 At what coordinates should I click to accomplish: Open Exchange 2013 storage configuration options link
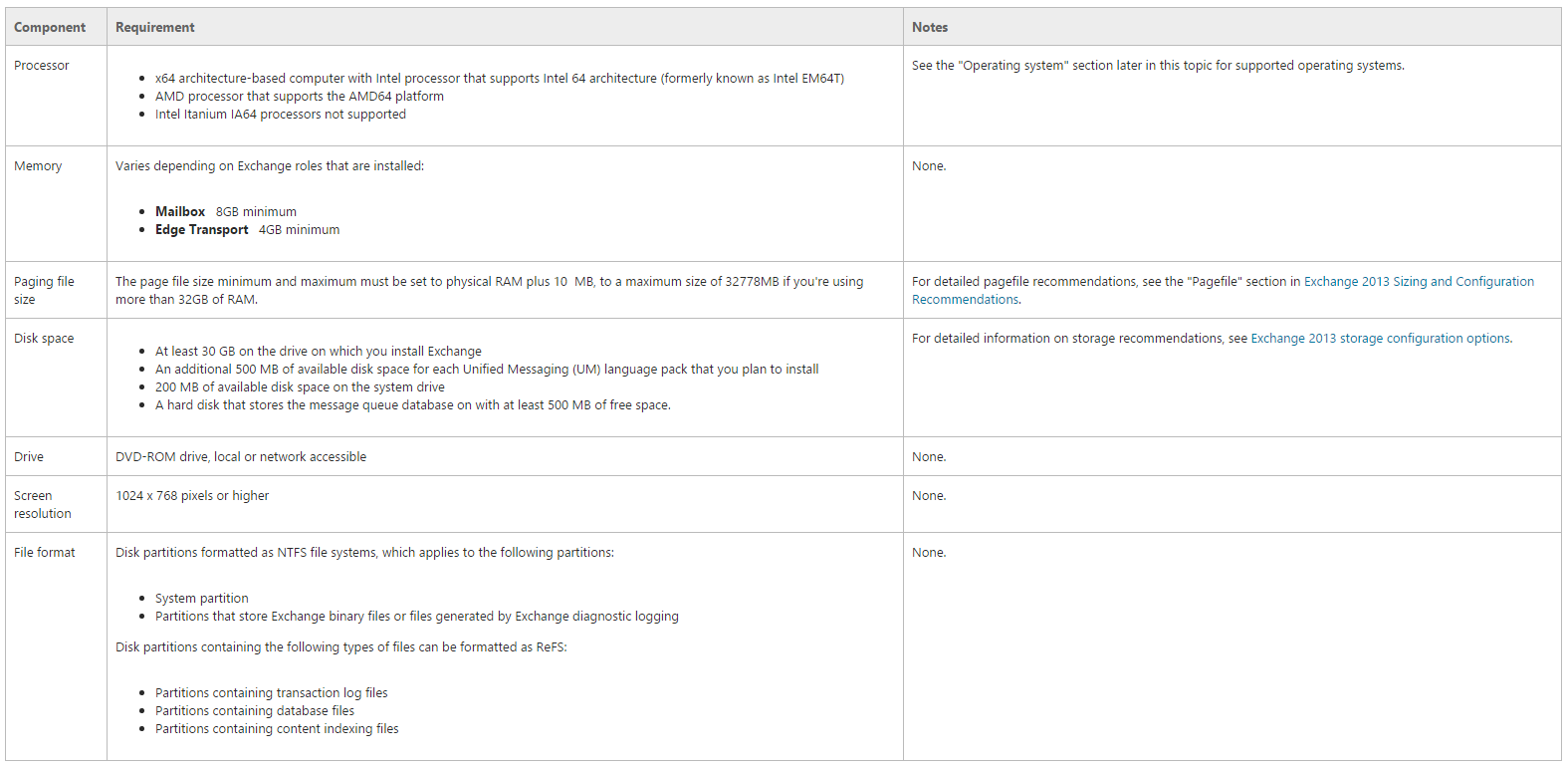1380,339
